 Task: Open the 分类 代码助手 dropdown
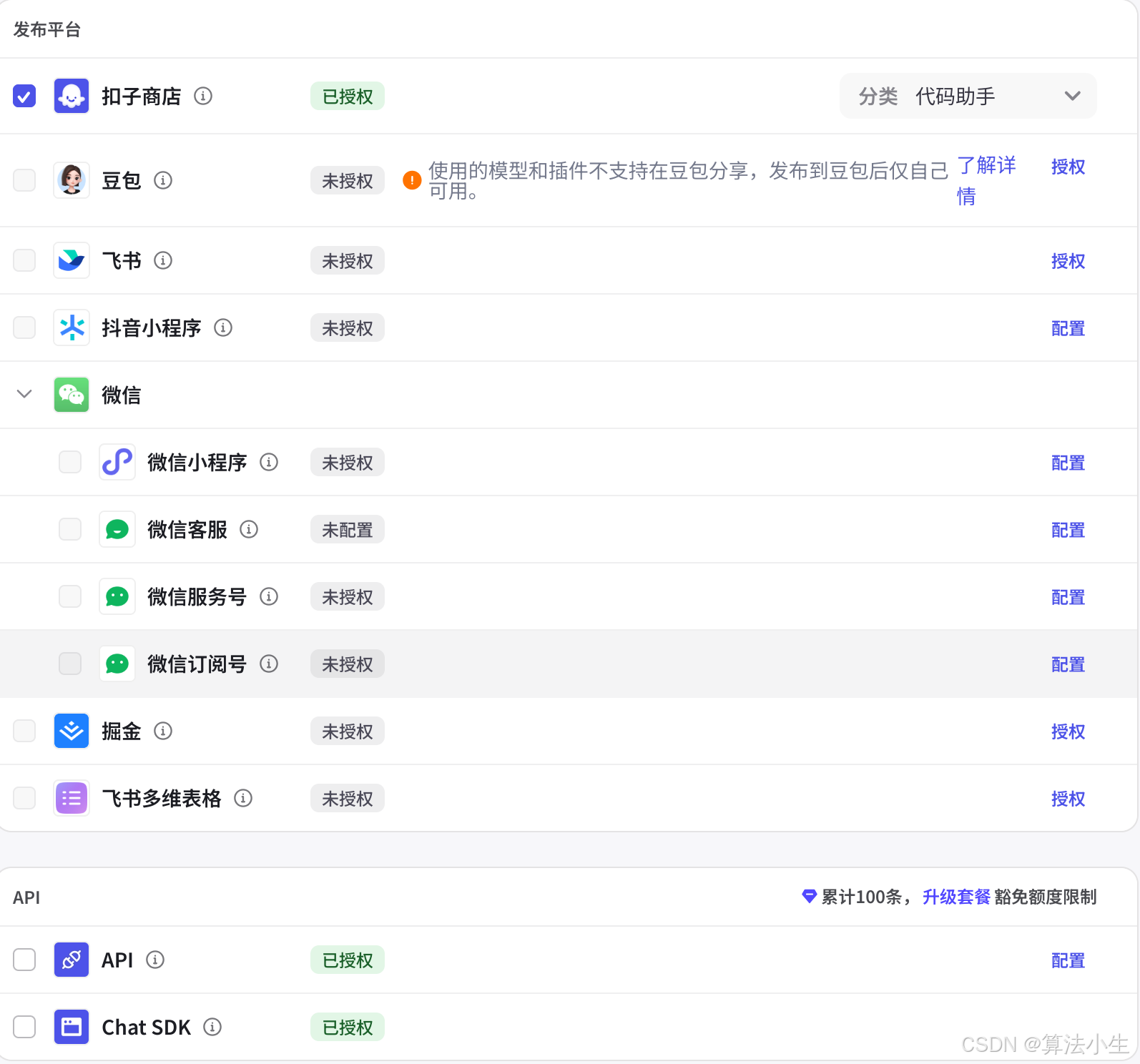[968, 96]
